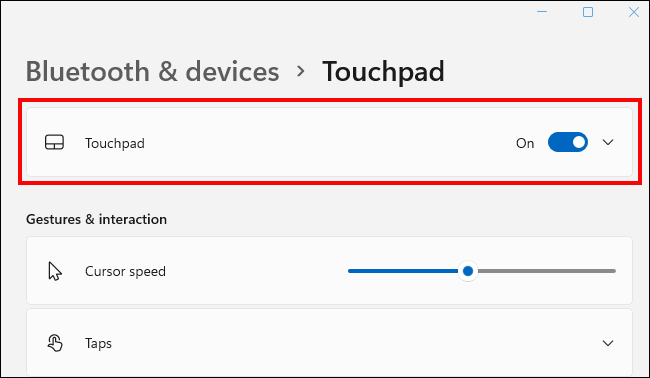Expand the Taps section chevron
Image resolution: width=650 pixels, height=378 pixels.
click(x=608, y=343)
